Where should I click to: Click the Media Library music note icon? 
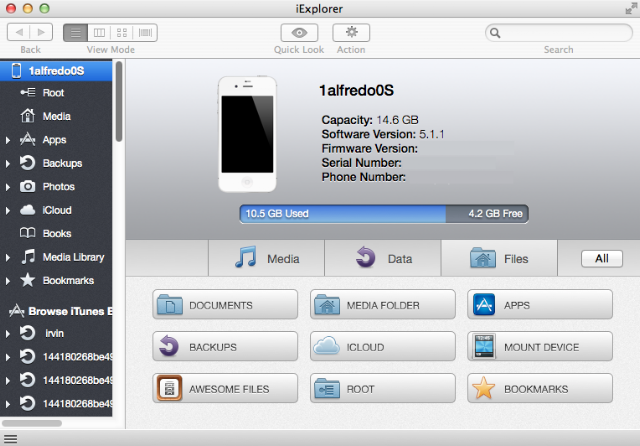click(28, 257)
